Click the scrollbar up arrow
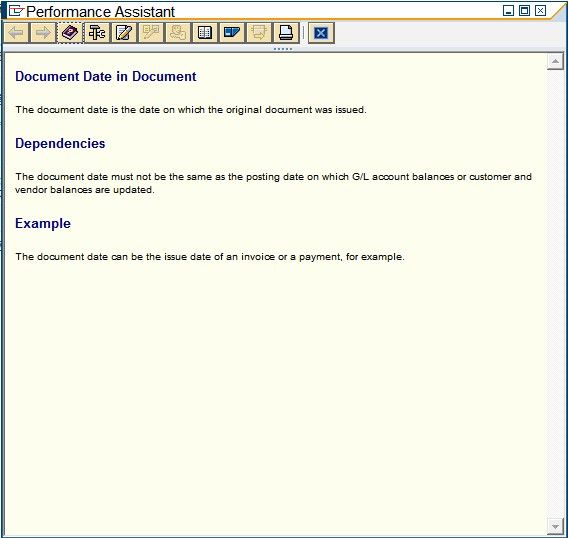Screen dimensions: 568x538 (555, 61)
